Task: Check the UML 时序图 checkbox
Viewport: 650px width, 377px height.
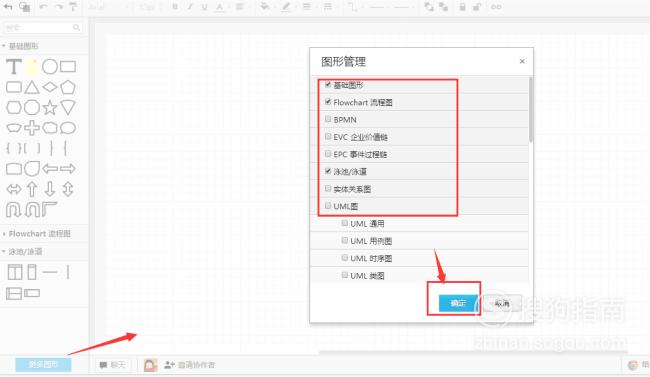Action: pos(344,258)
